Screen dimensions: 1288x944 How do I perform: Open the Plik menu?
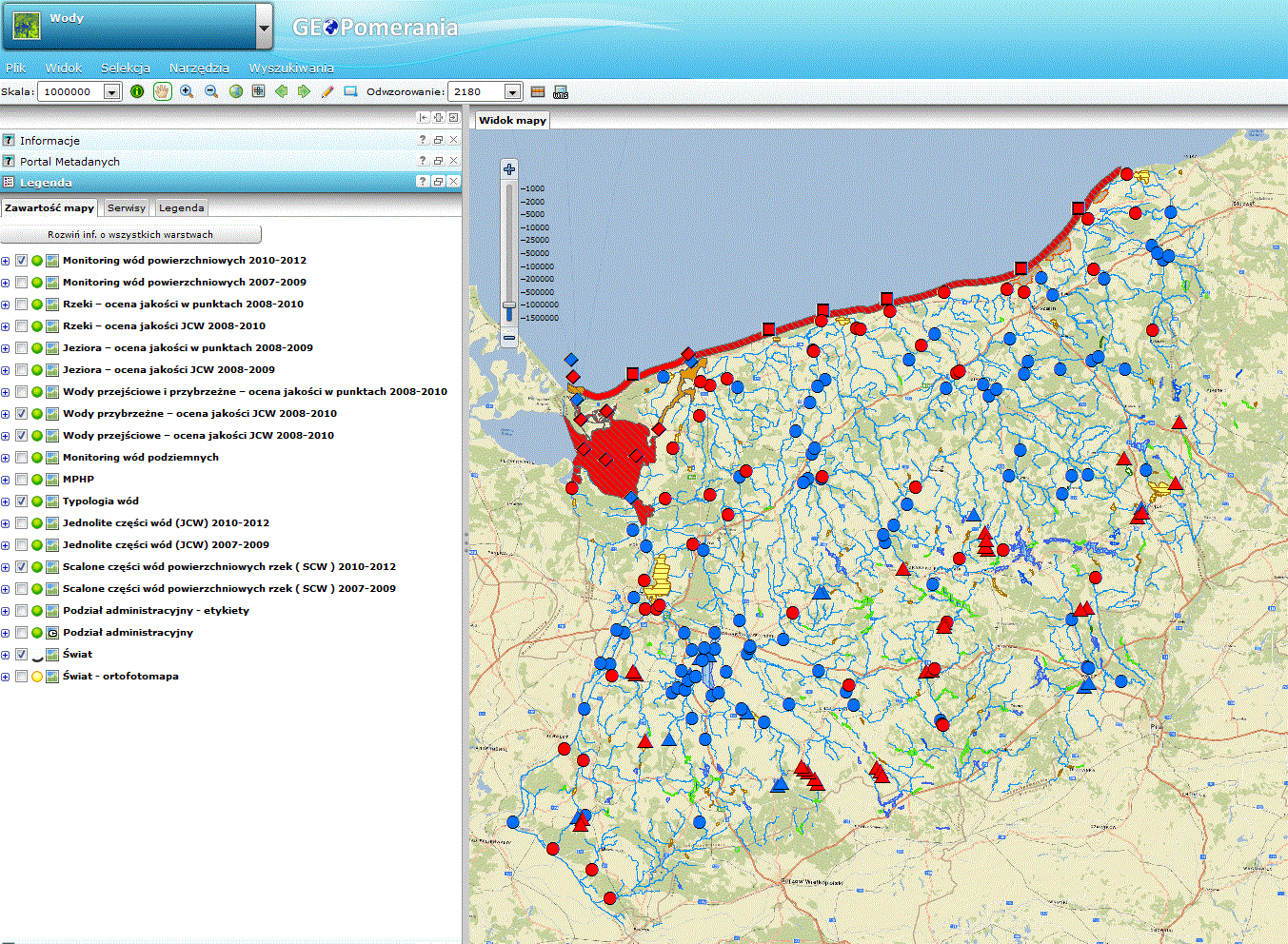(16, 68)
